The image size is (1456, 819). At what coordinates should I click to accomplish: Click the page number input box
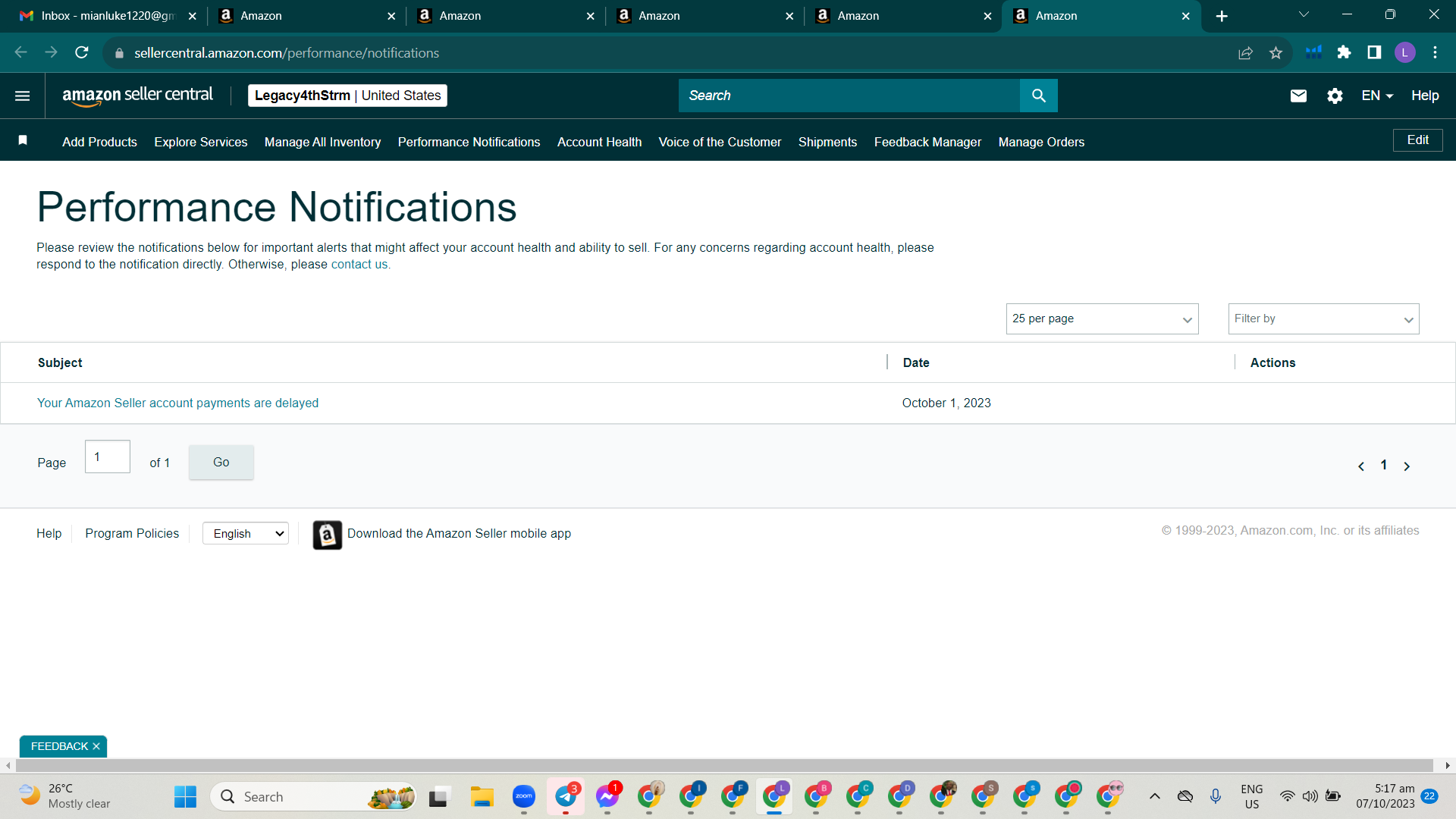point(108,457)
